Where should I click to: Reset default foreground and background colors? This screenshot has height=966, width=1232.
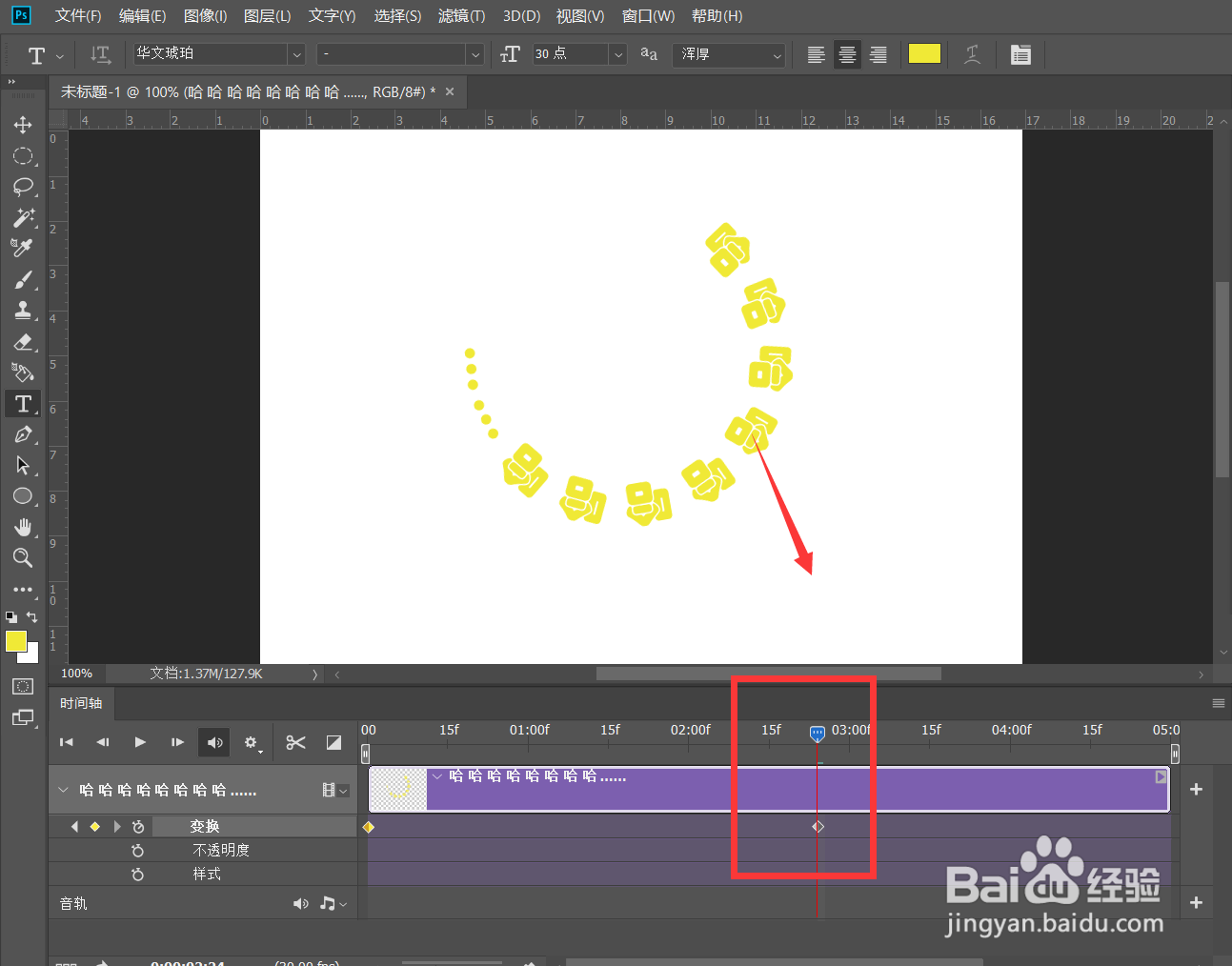point(11,617)
